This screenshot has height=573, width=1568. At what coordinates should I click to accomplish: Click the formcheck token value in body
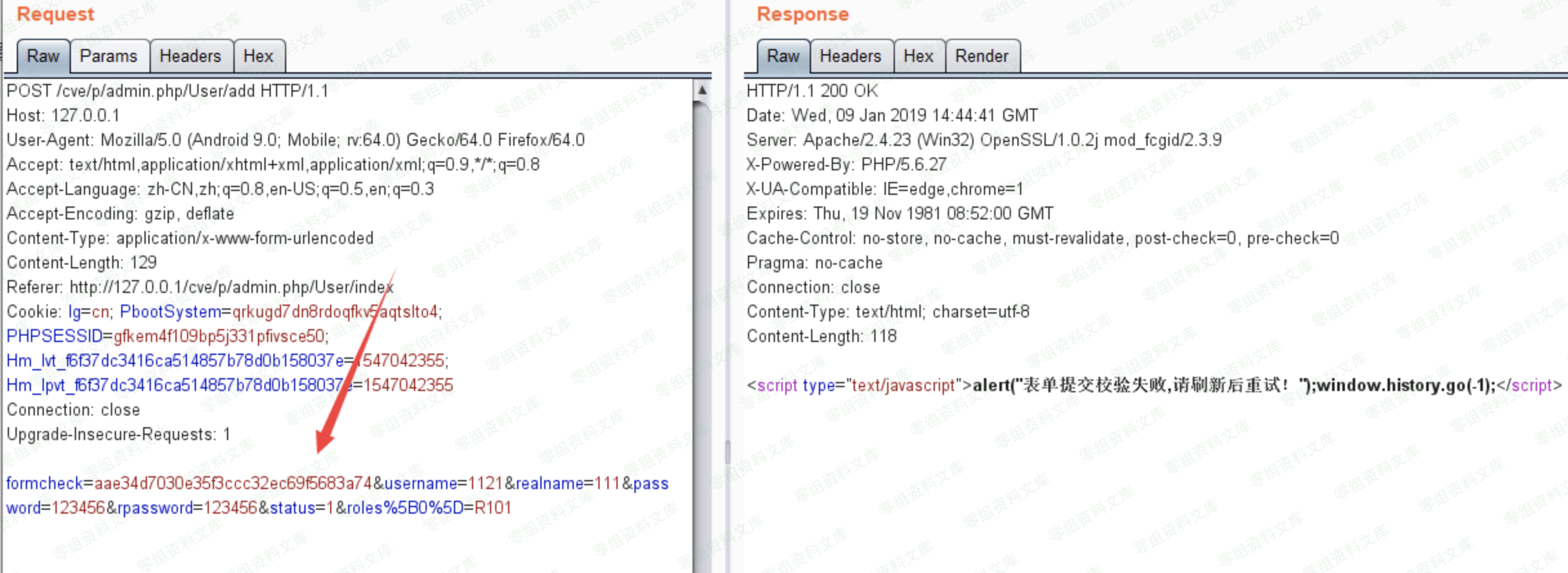click(x=232, y=483)
